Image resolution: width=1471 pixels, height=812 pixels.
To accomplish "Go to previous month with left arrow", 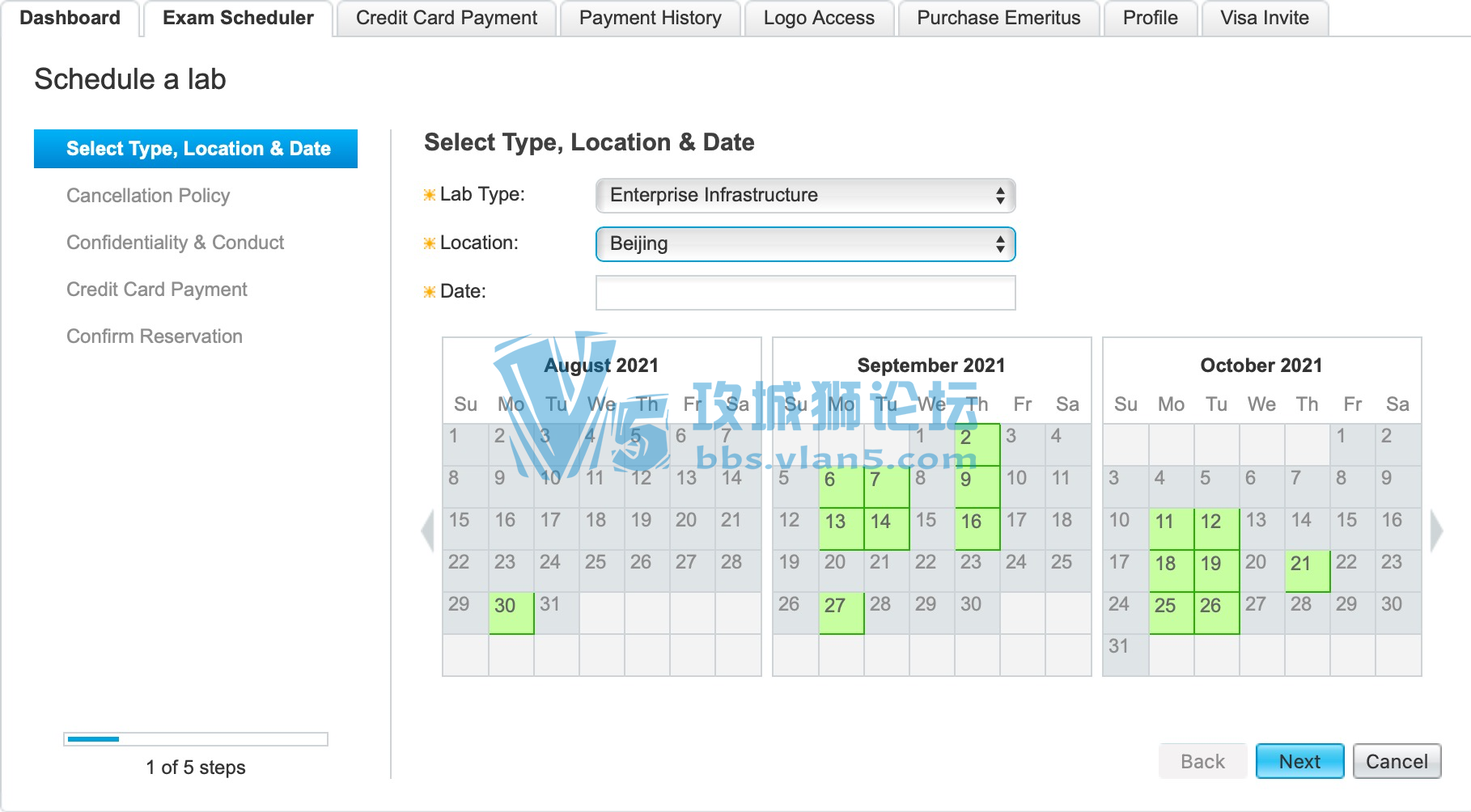I will [x=428, y=531].
